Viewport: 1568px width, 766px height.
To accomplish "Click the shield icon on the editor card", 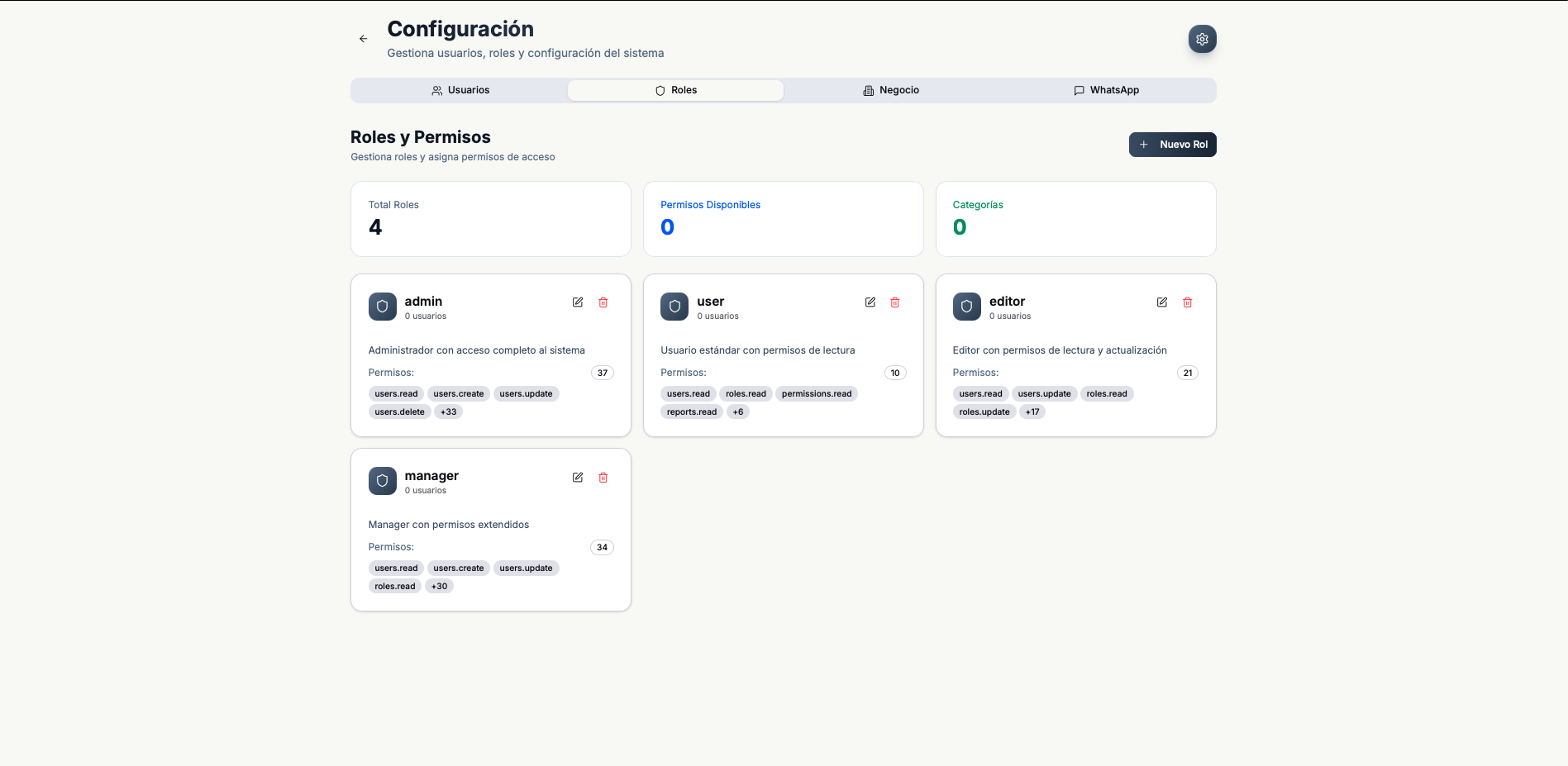I will (x=966, y=306).
